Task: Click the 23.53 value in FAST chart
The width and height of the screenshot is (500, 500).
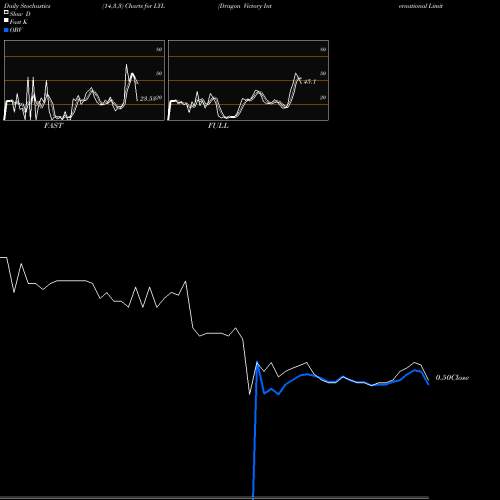Action: click(x=148, y=99)
